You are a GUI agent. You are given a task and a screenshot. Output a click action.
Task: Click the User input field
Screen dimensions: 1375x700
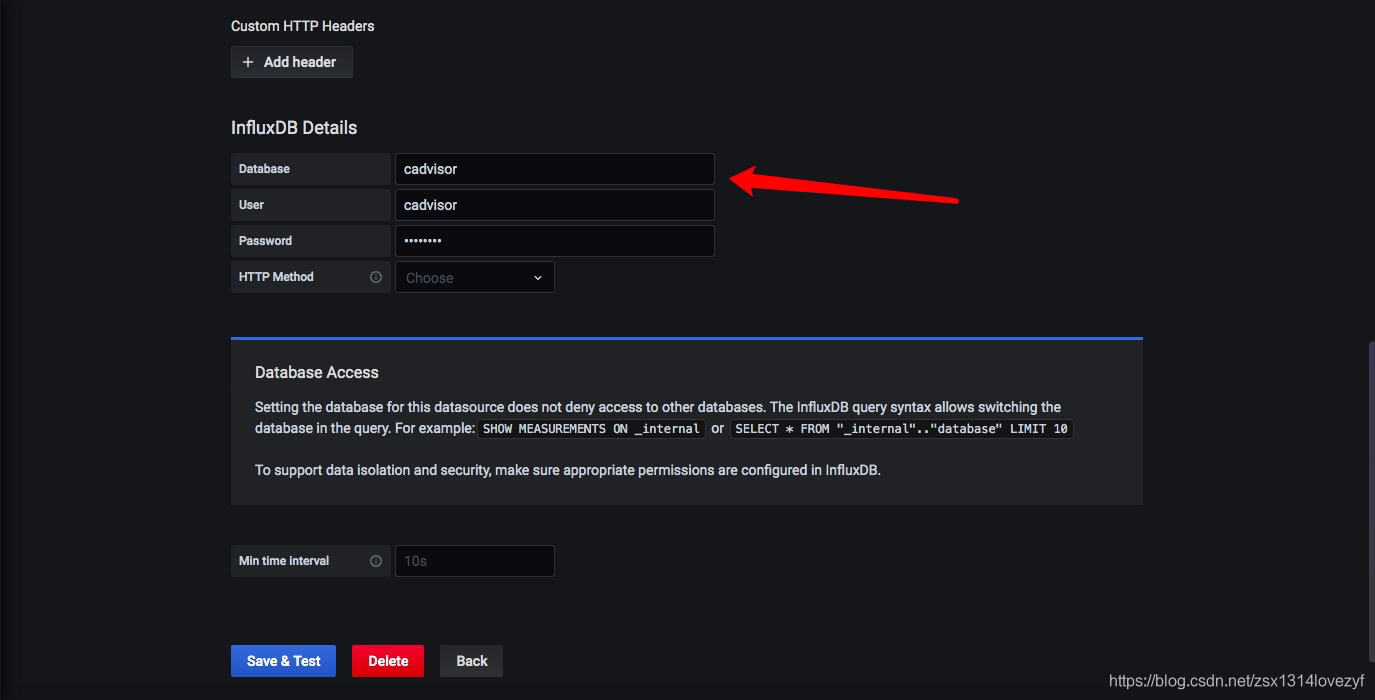[555, 205]
